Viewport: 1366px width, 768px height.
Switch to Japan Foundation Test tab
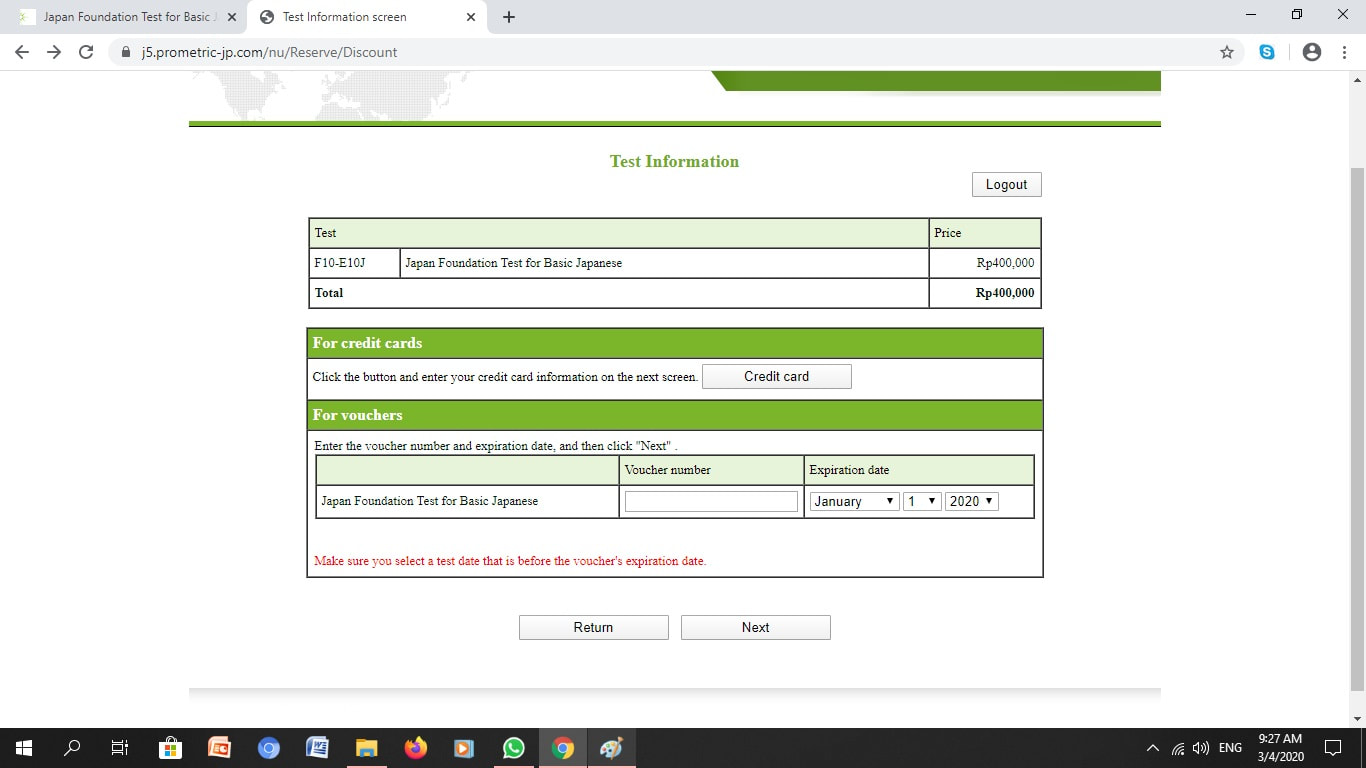127,17
